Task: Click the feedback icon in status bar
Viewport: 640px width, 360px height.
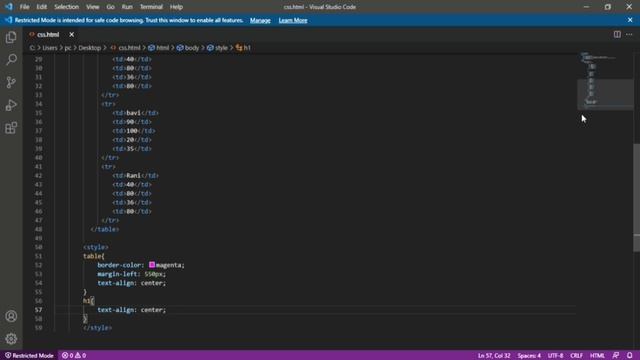Action: [616, 356]
